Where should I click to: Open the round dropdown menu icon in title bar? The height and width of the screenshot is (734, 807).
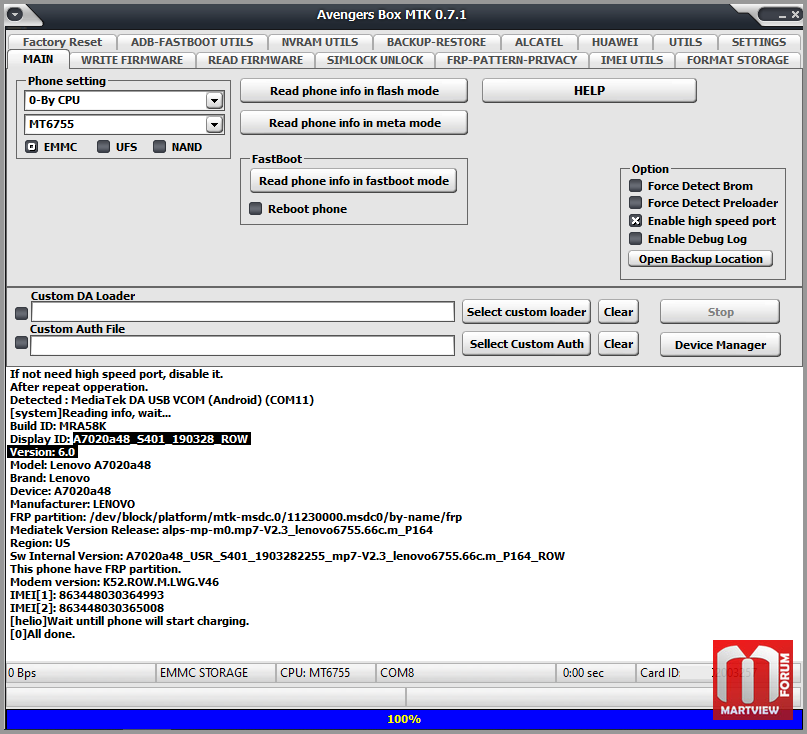point(14,14)
